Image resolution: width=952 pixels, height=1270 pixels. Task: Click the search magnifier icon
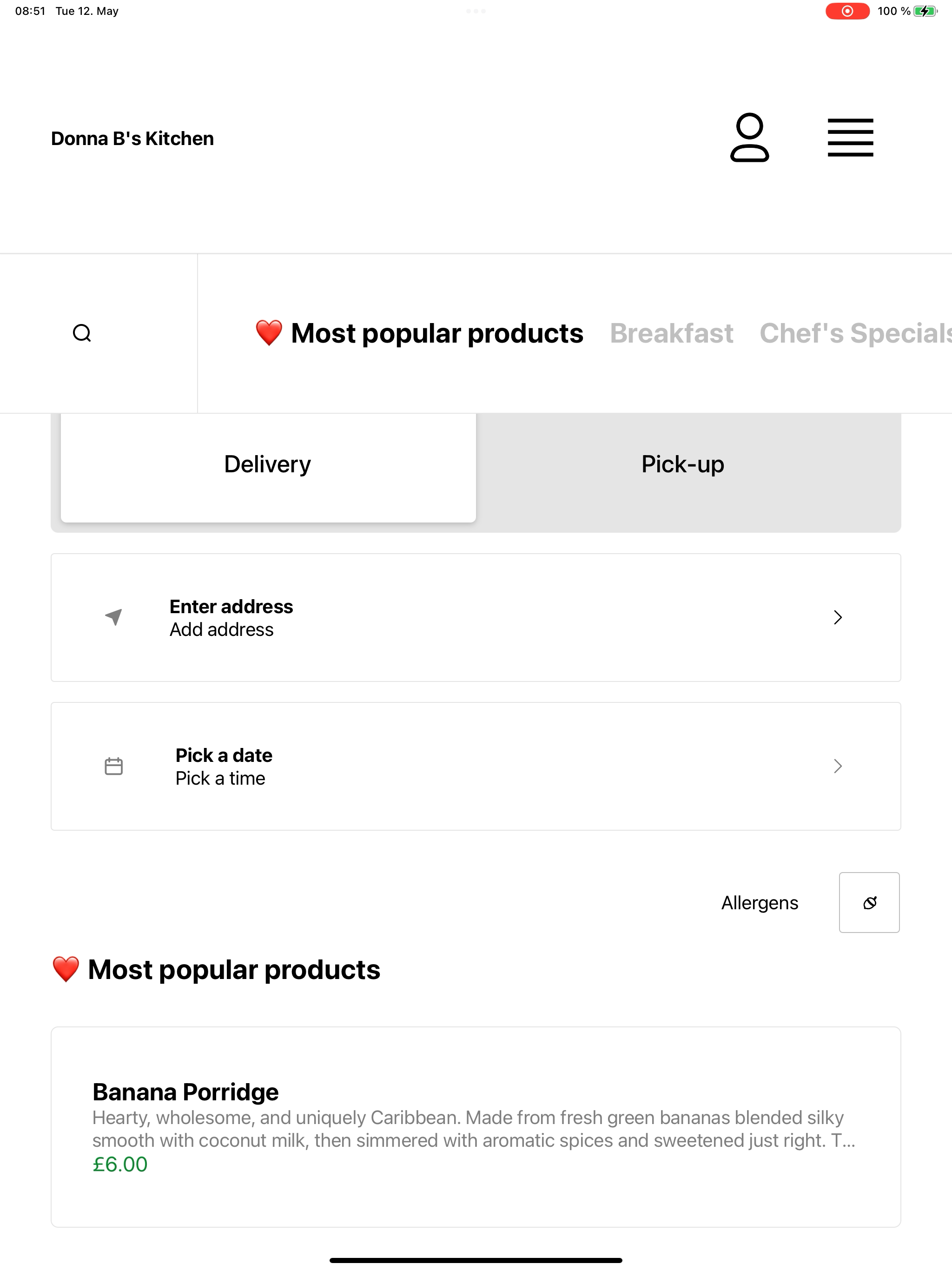tap(82, 333)
